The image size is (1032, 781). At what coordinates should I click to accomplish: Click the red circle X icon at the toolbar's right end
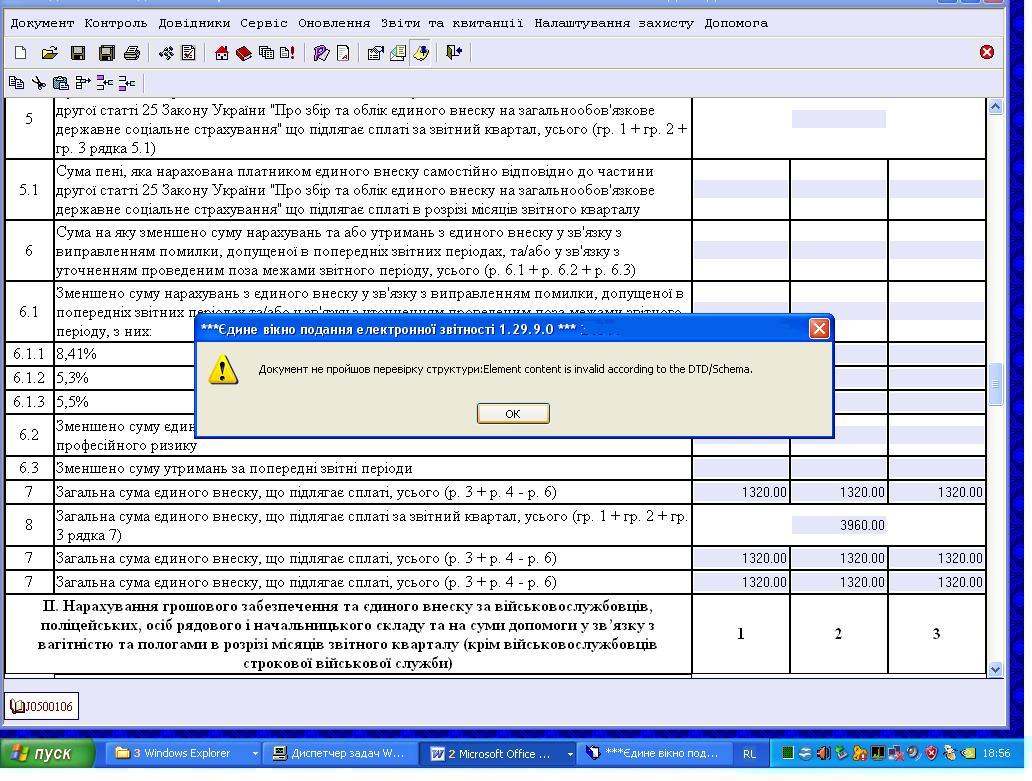click(x=987, y=52)
